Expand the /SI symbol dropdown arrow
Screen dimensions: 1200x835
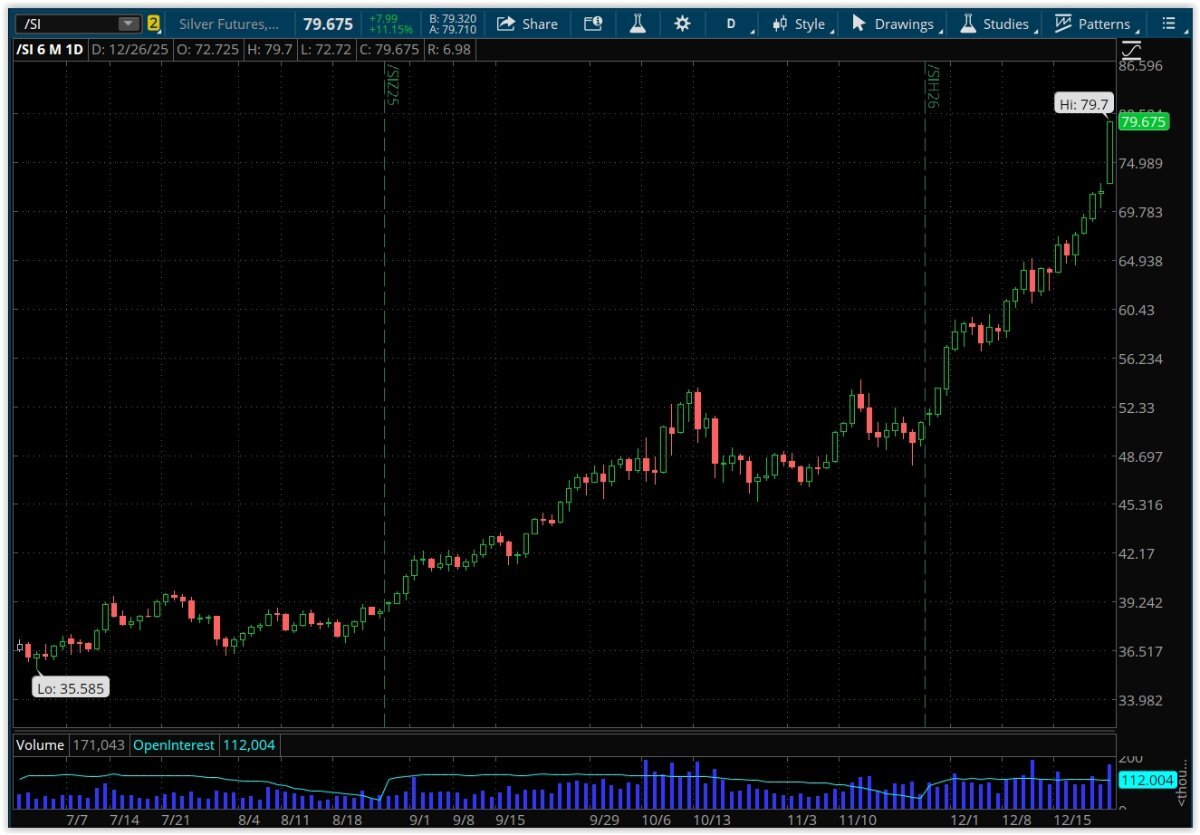pyautogui.click(x=128, y=24)
